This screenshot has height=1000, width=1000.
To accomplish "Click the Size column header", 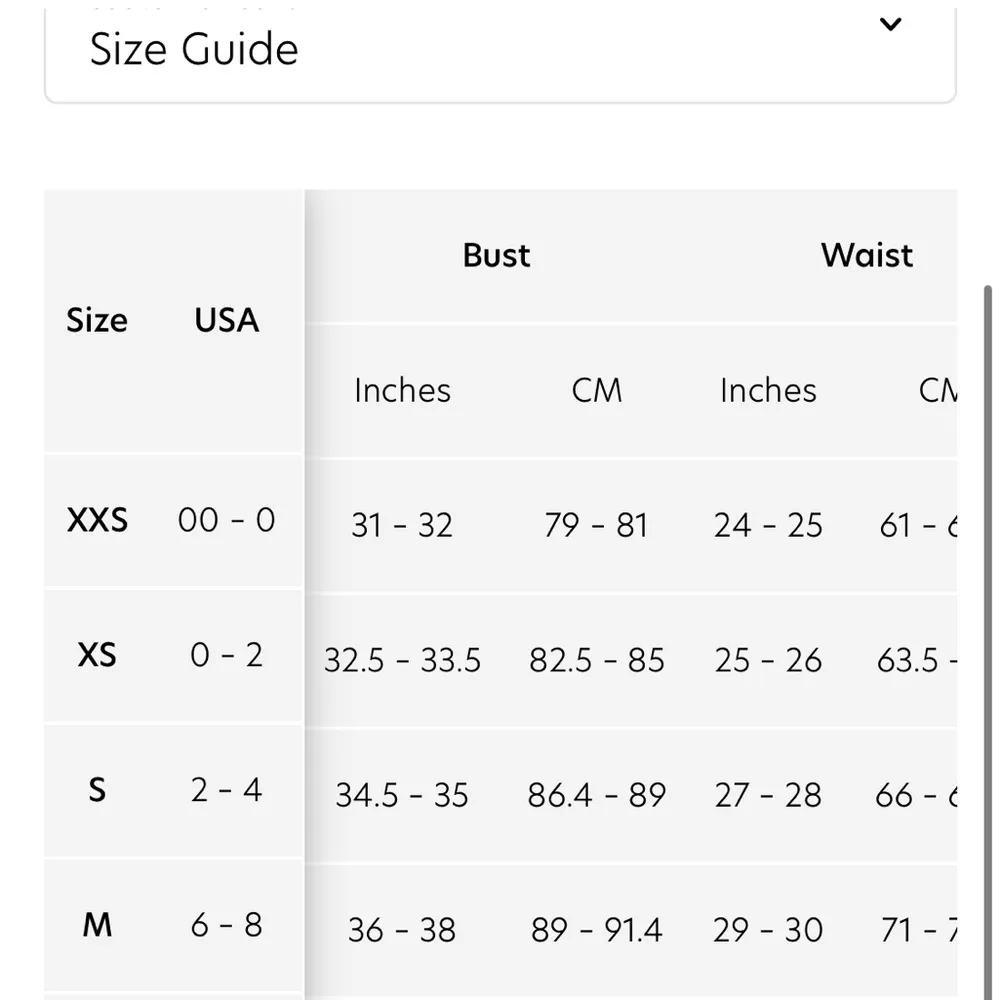I will [97, 320].
